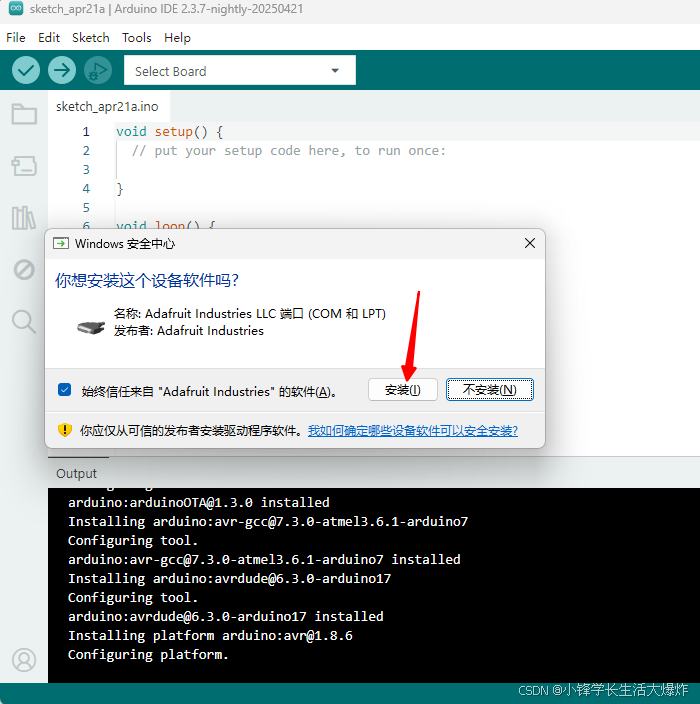This screenshot has width=700, height=704.
Task: Click code line 2 setup comment
Action: pos(289,151)
